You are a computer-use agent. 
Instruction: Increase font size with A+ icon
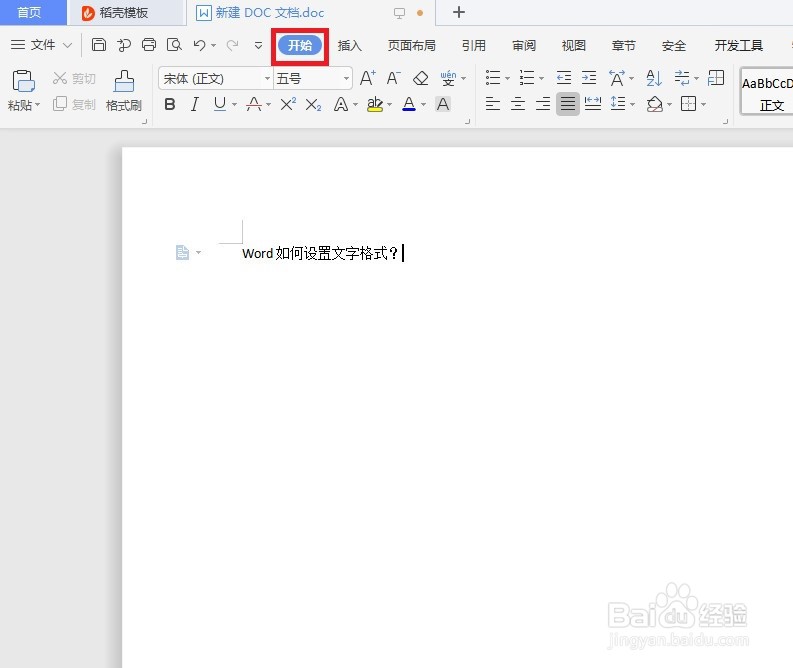368,78
